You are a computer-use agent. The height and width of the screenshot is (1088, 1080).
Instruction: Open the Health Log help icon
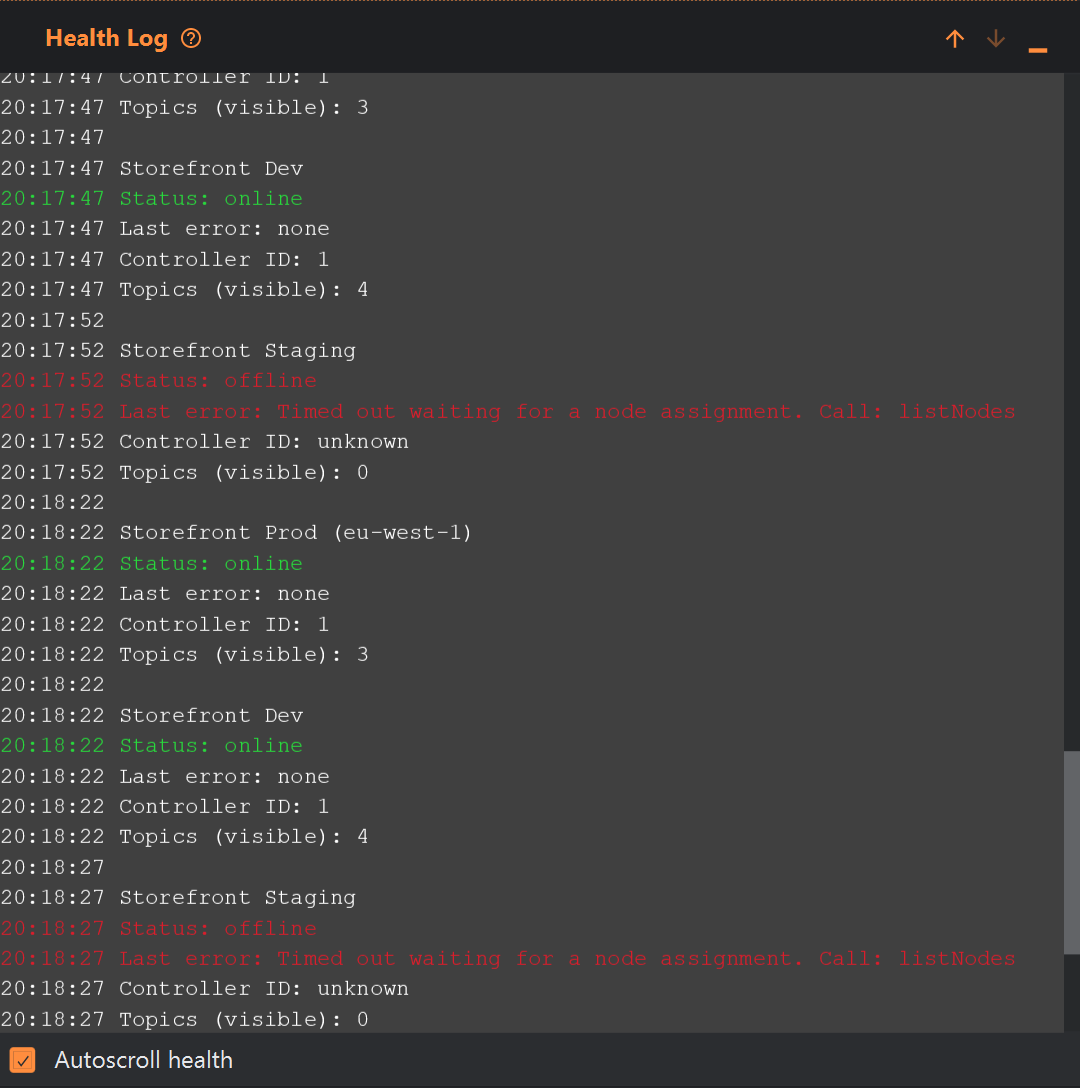click(x=191, y=38)
